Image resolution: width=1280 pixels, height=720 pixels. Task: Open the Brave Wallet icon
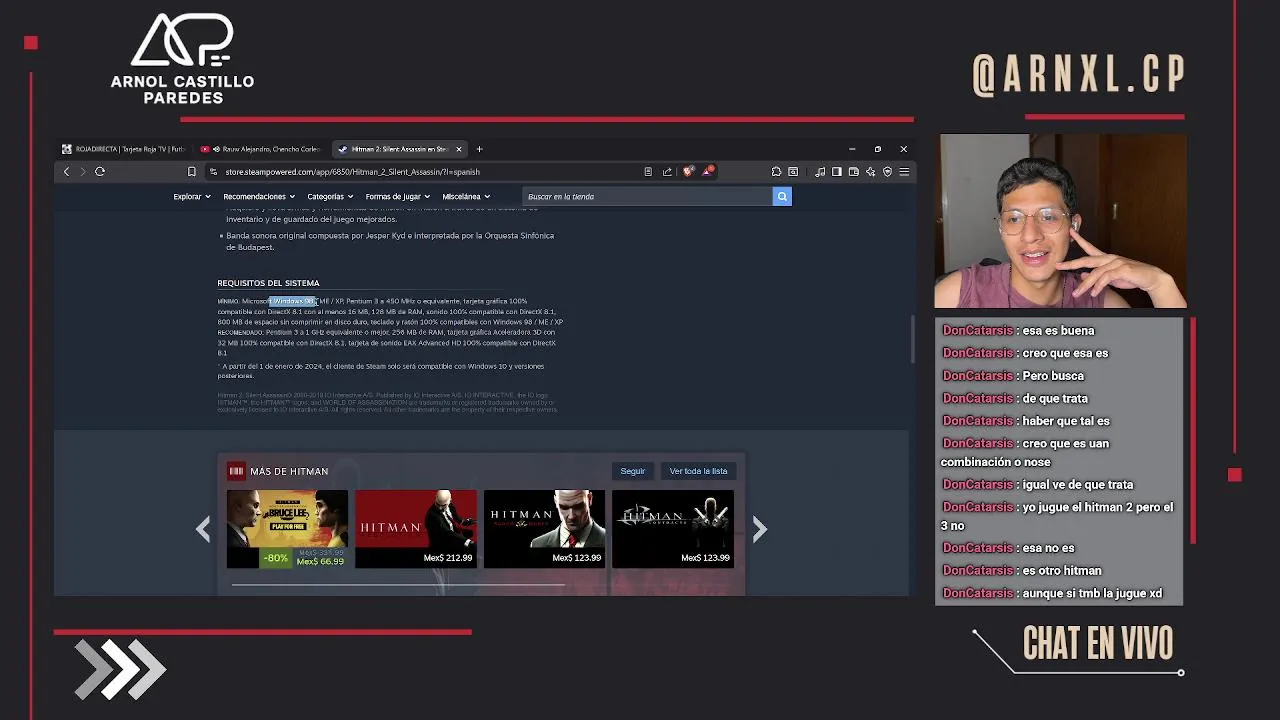coord(853,172)
